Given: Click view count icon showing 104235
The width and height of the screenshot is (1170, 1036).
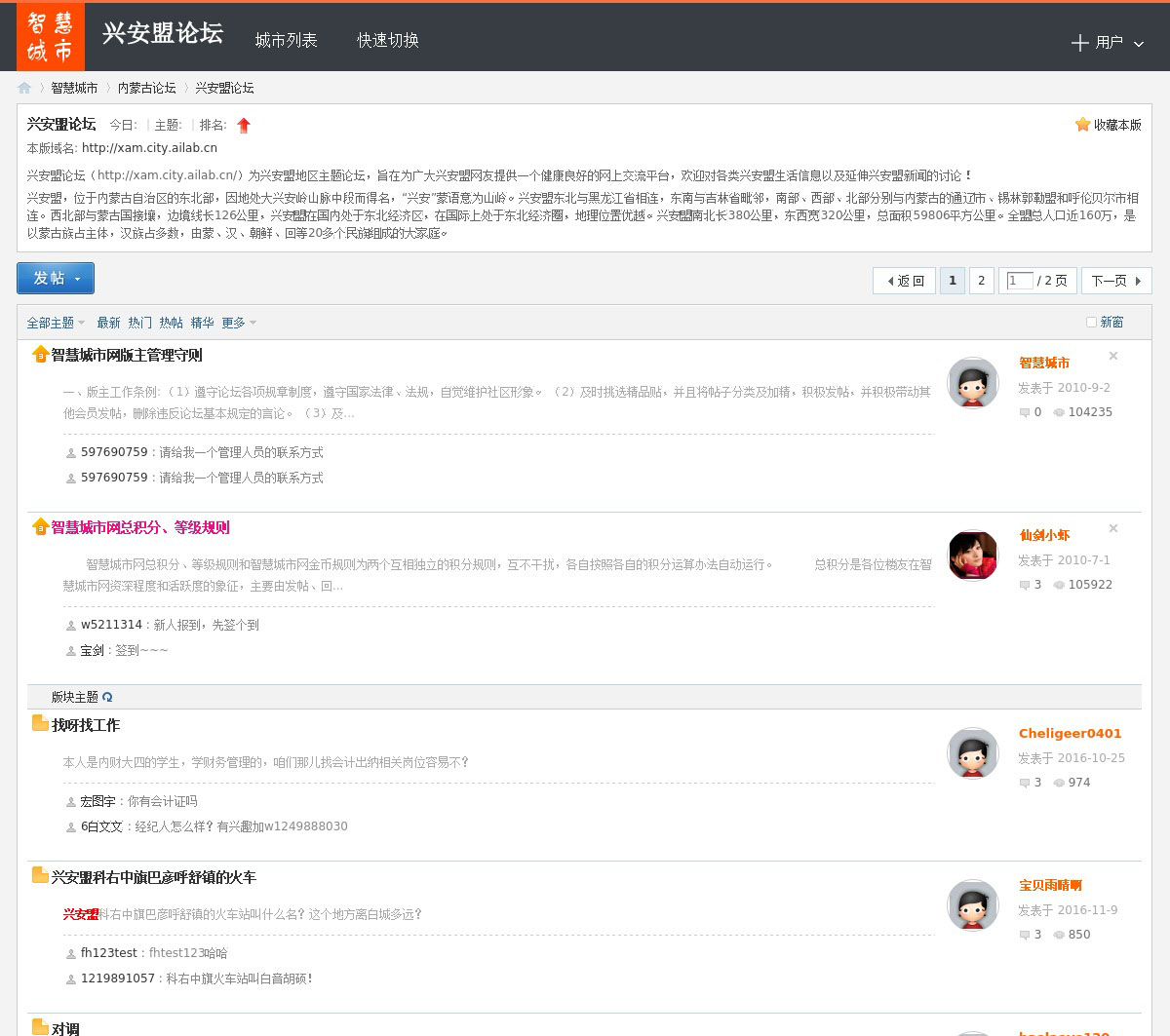Looking at the screenshot, I should tap(1059, 412).
